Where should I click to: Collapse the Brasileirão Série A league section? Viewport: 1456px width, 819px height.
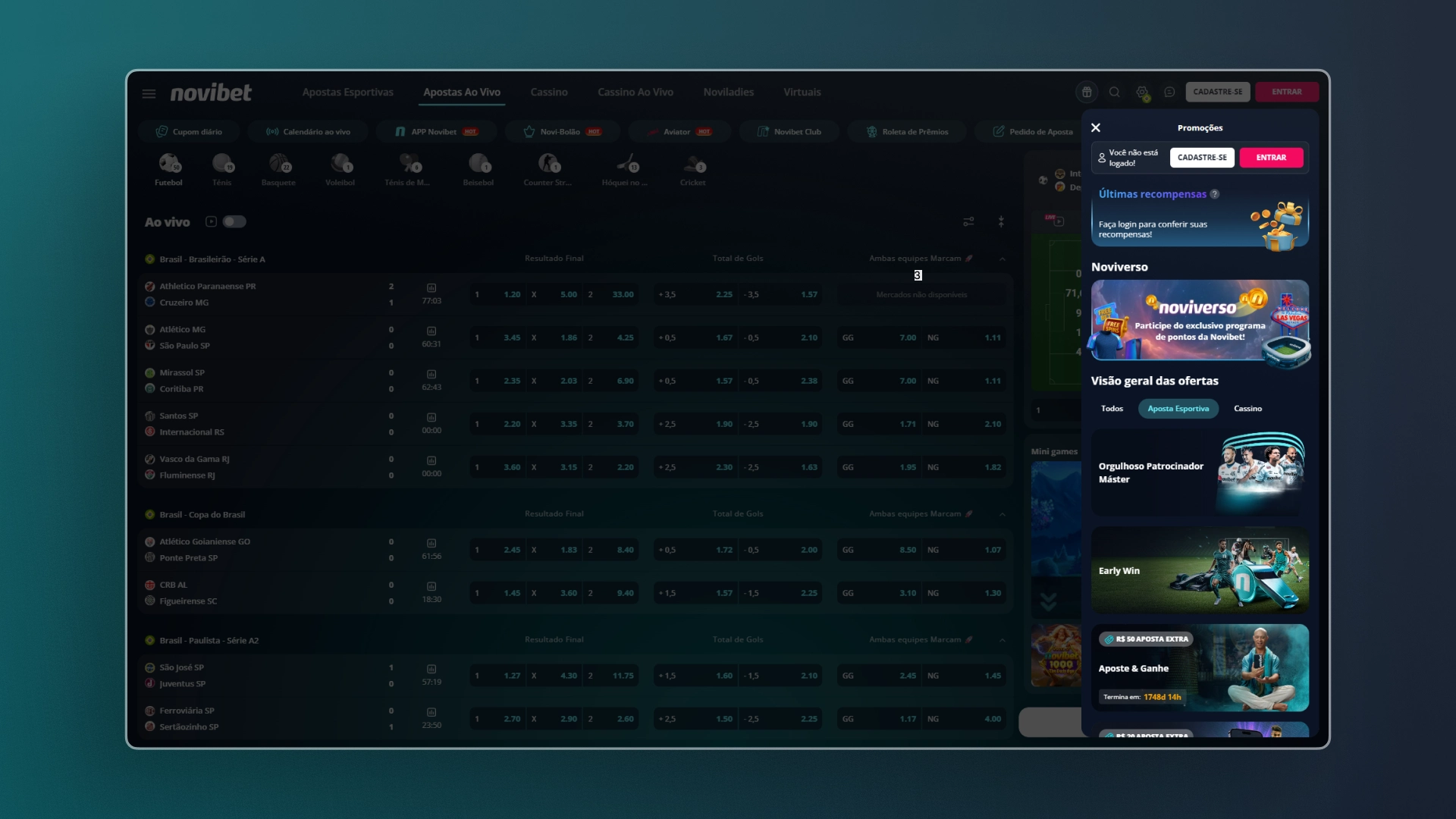tap(1003, 259)
